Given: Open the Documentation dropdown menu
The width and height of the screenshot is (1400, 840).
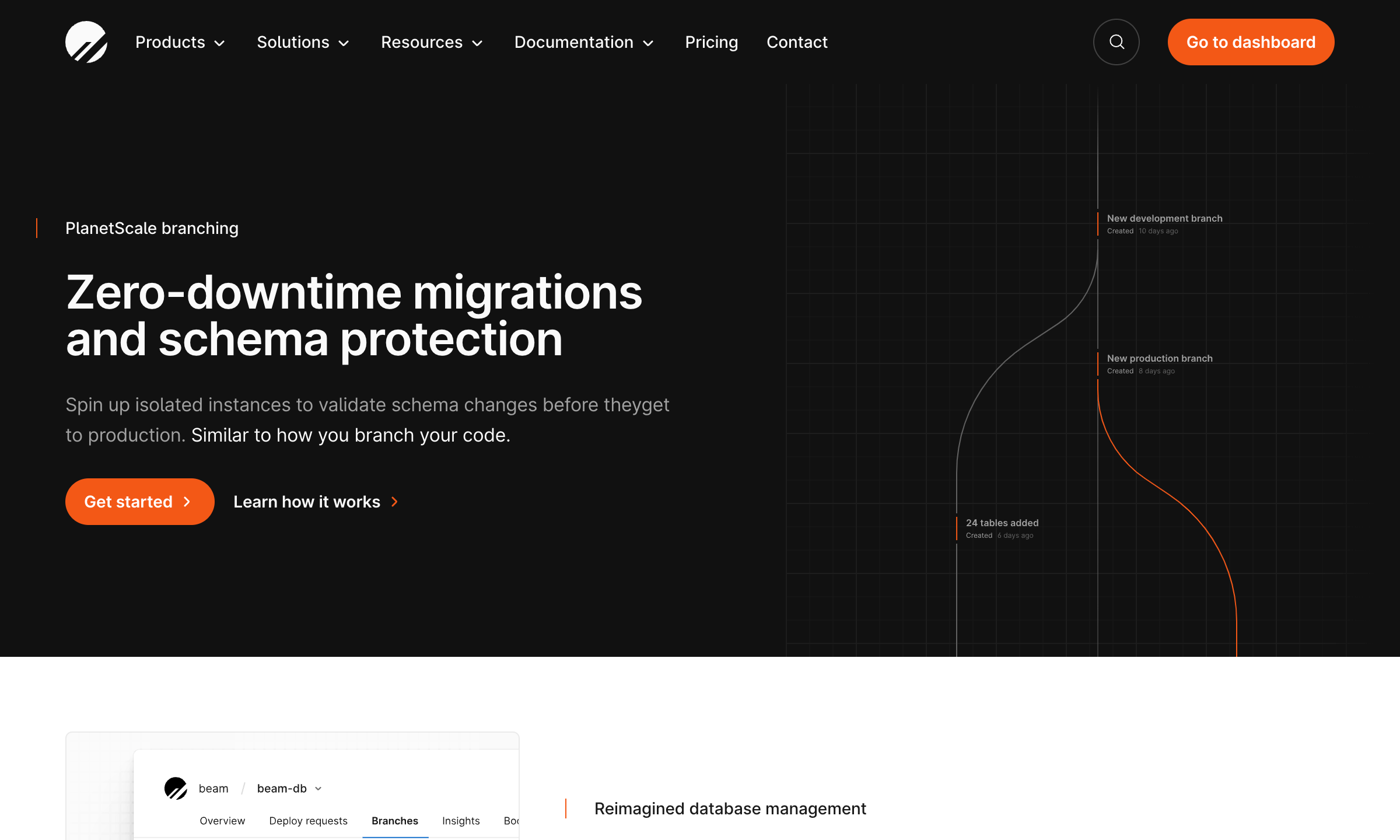Looking at the screenshot, I should click(x=584, y=42).
